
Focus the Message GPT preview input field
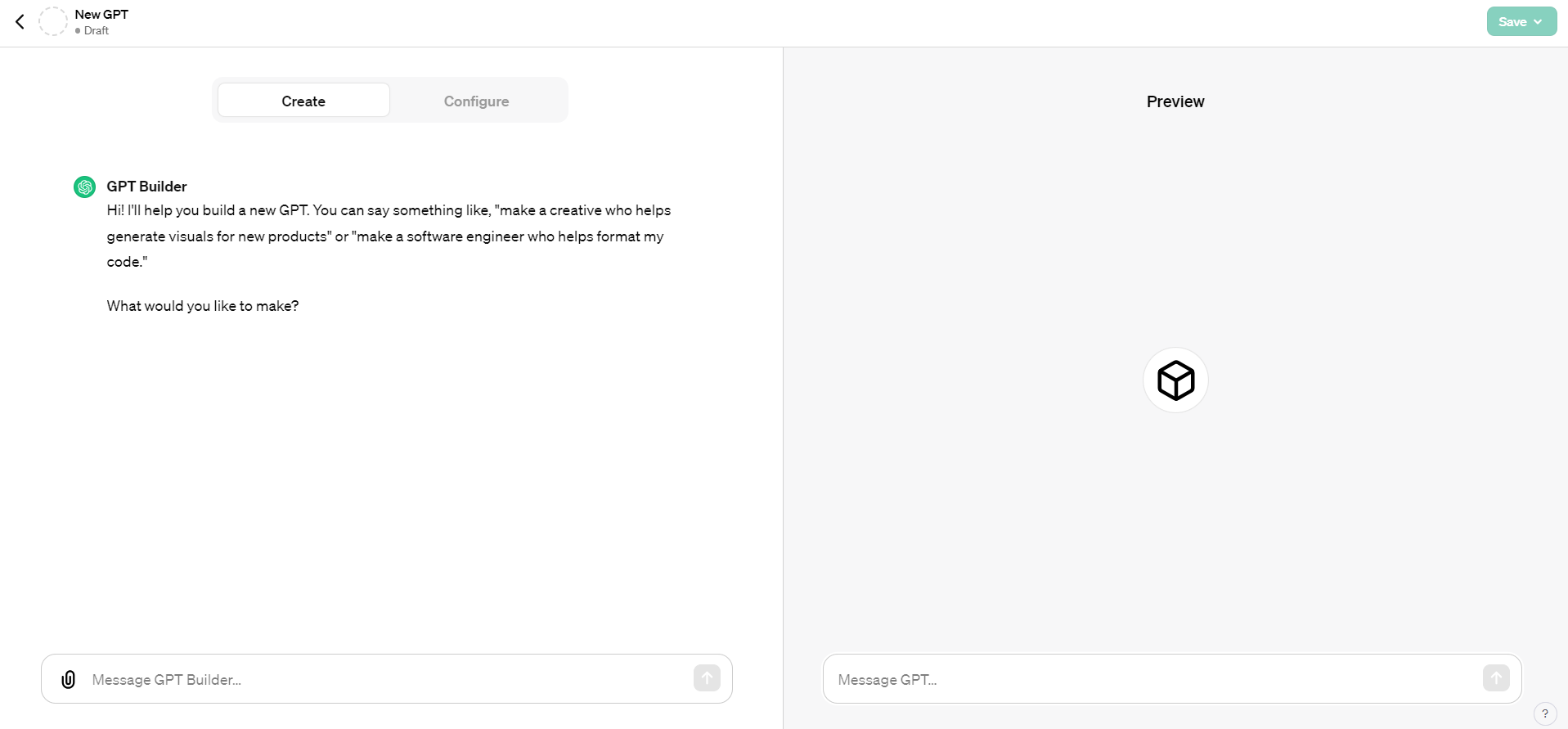coord(1153,679)
